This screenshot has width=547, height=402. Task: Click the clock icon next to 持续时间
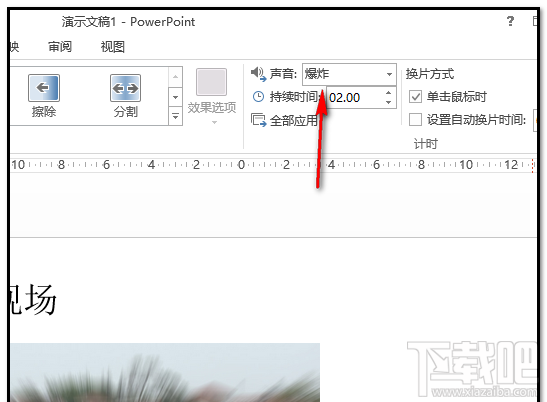258,97
